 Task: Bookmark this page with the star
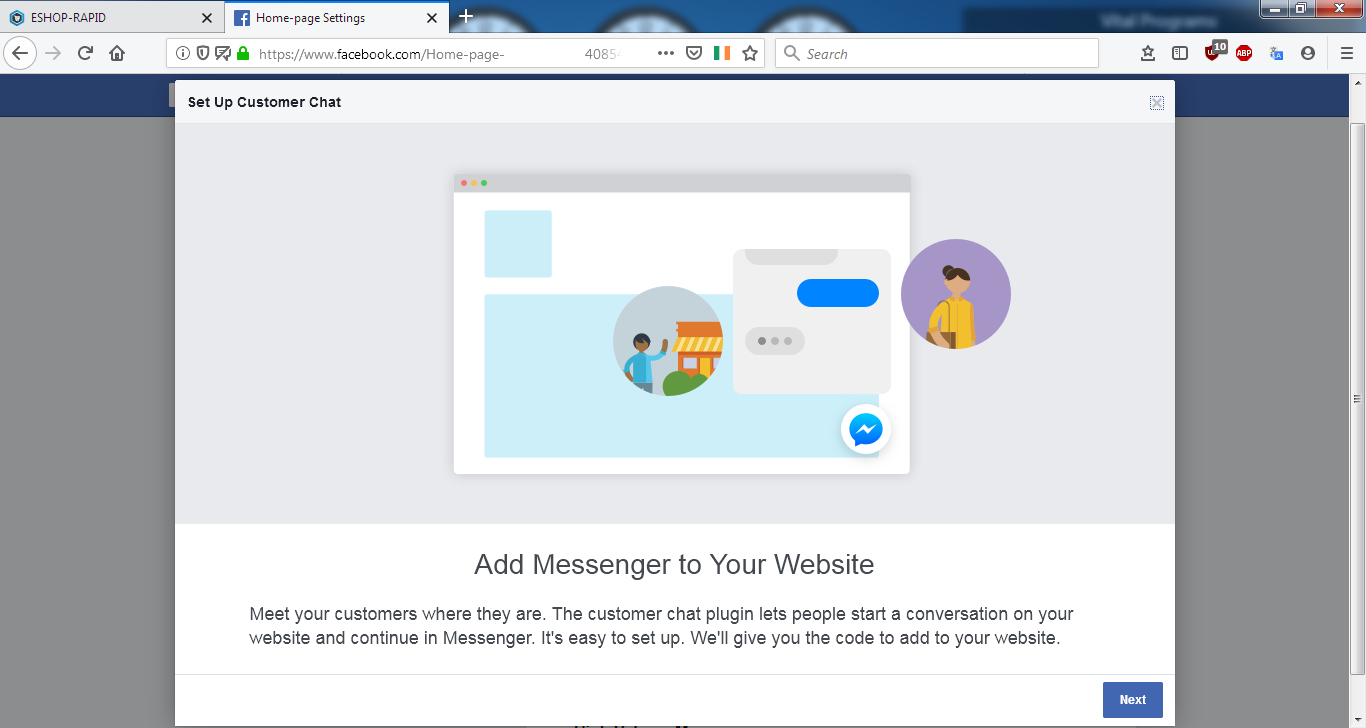(750, 54)
